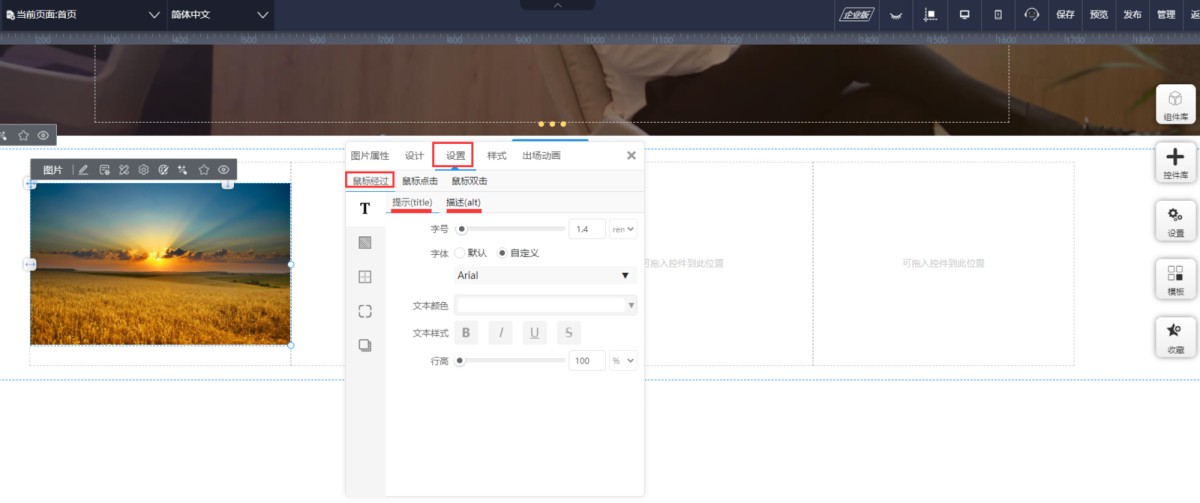Open the templates (模板) sidebar button
This screenshot has height=503, width=1200.
coord(1176,278)
